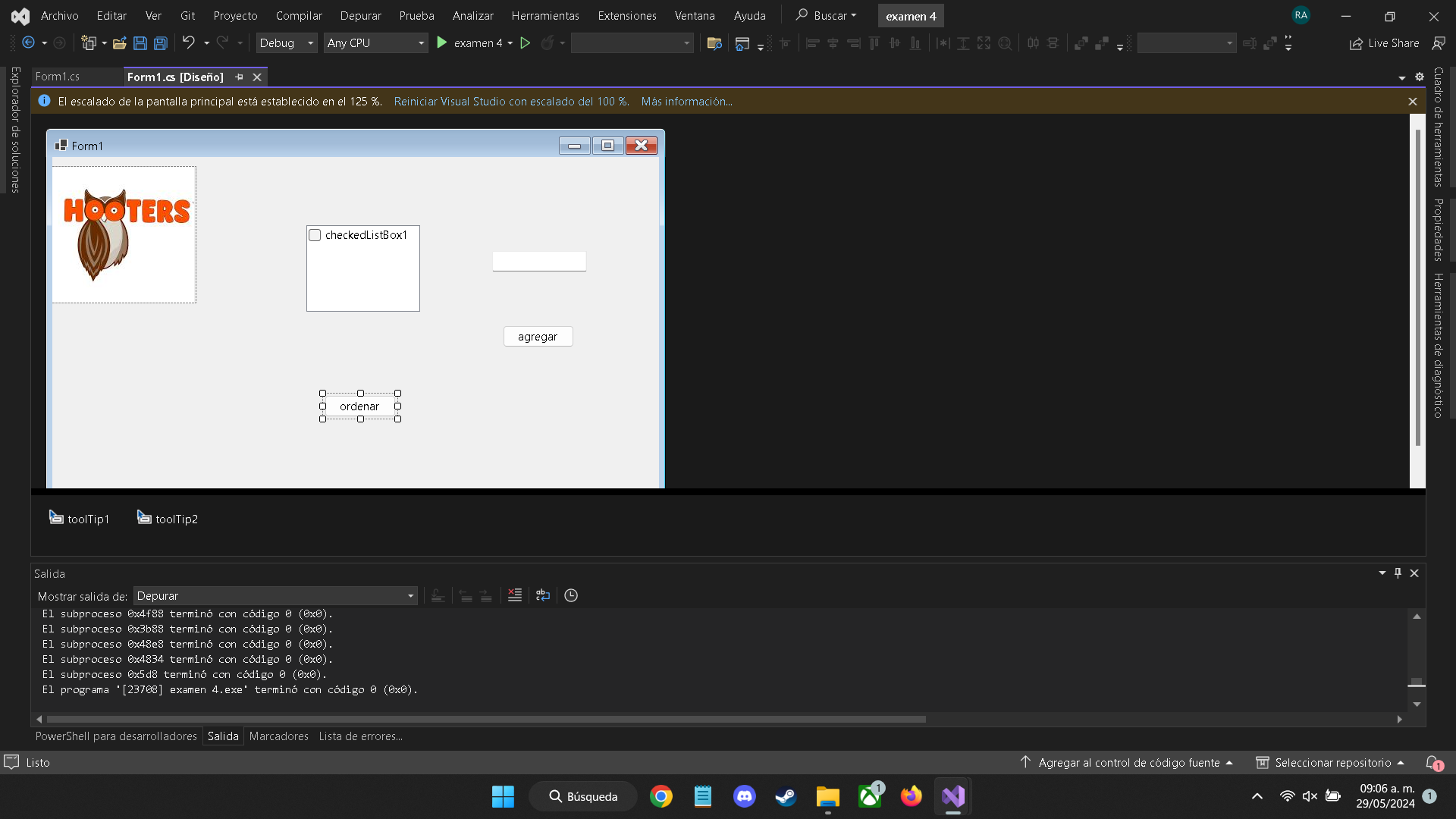Viewport: 1456px width, 819px height.
Task: Open the Any CPU platform dropdown
Action: coord(375,43)
